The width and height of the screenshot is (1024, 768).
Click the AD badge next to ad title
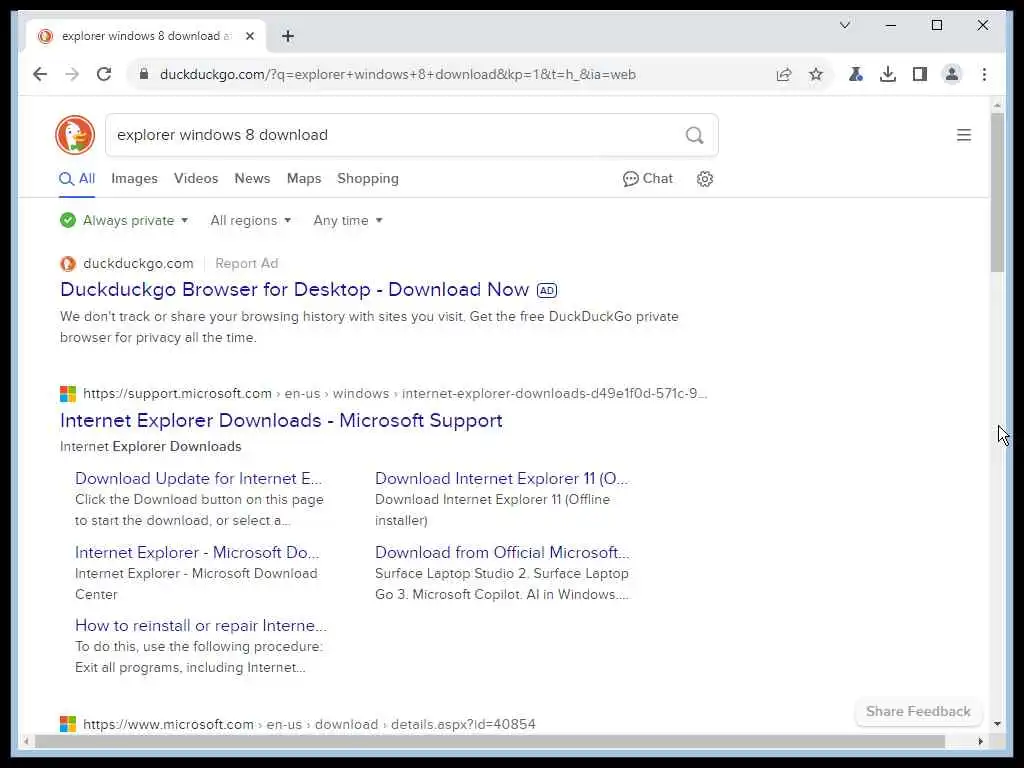coord(547,291)
